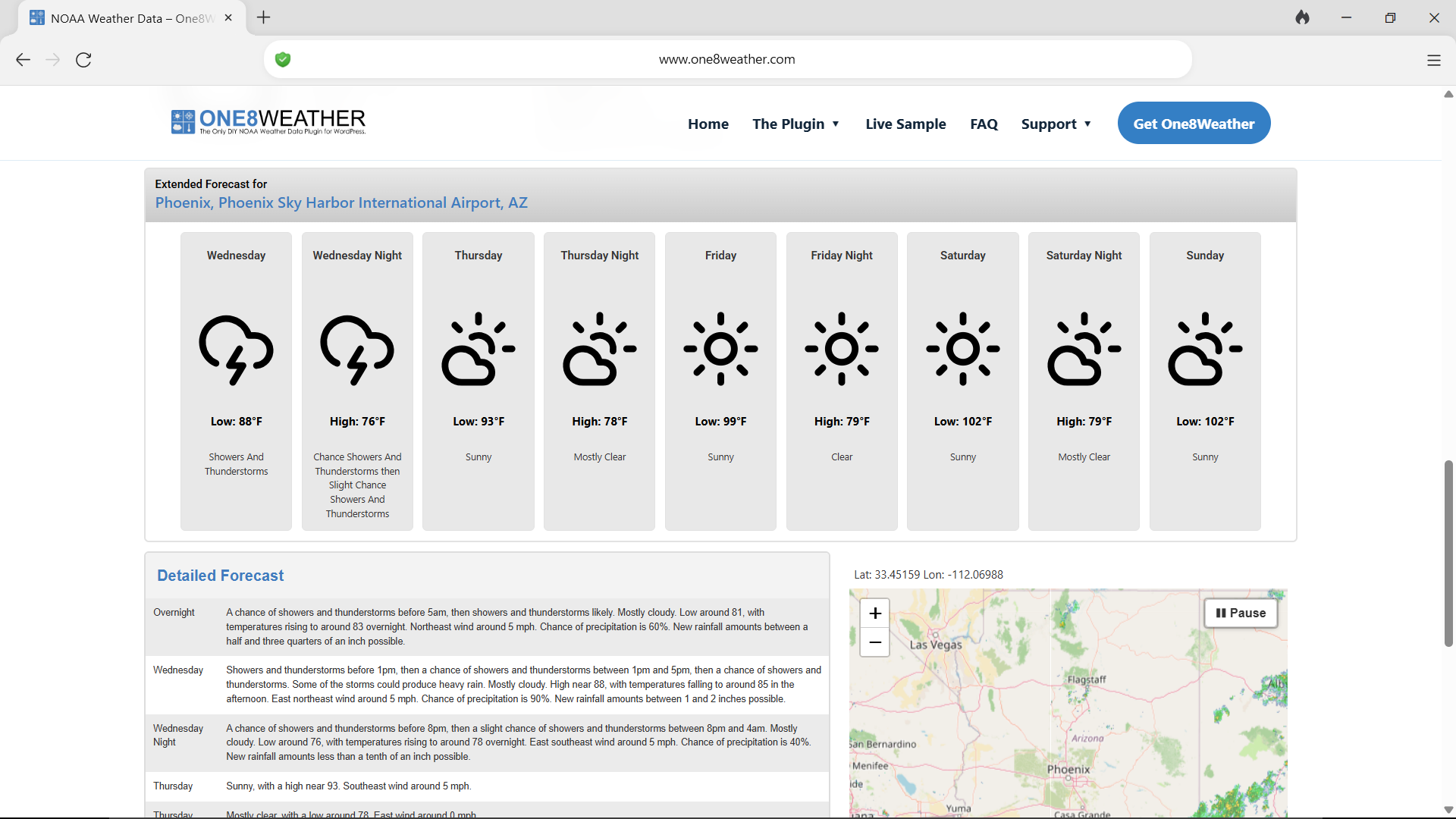Click the Wednesday thunderstorm icon

pyautogui.click(x=236, y=350)
